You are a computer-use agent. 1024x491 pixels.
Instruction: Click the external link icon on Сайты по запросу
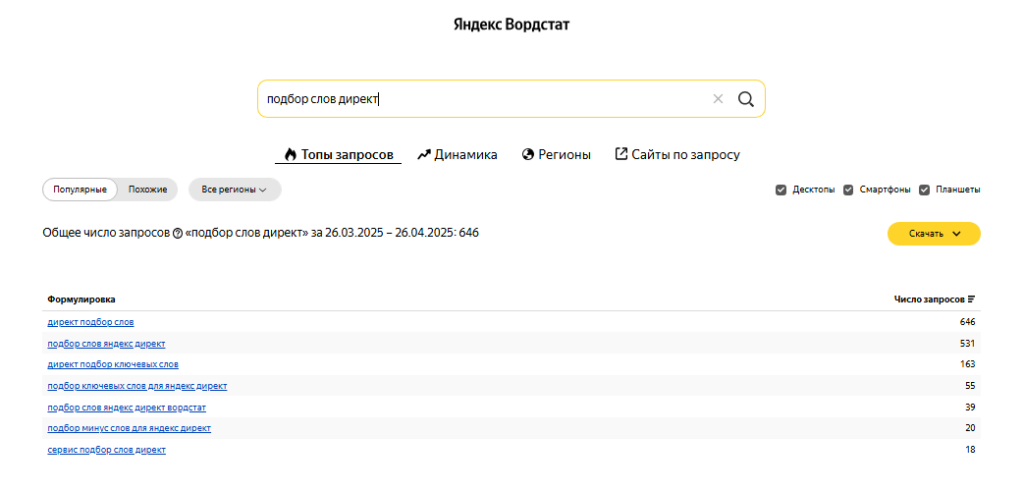point(622,154)
